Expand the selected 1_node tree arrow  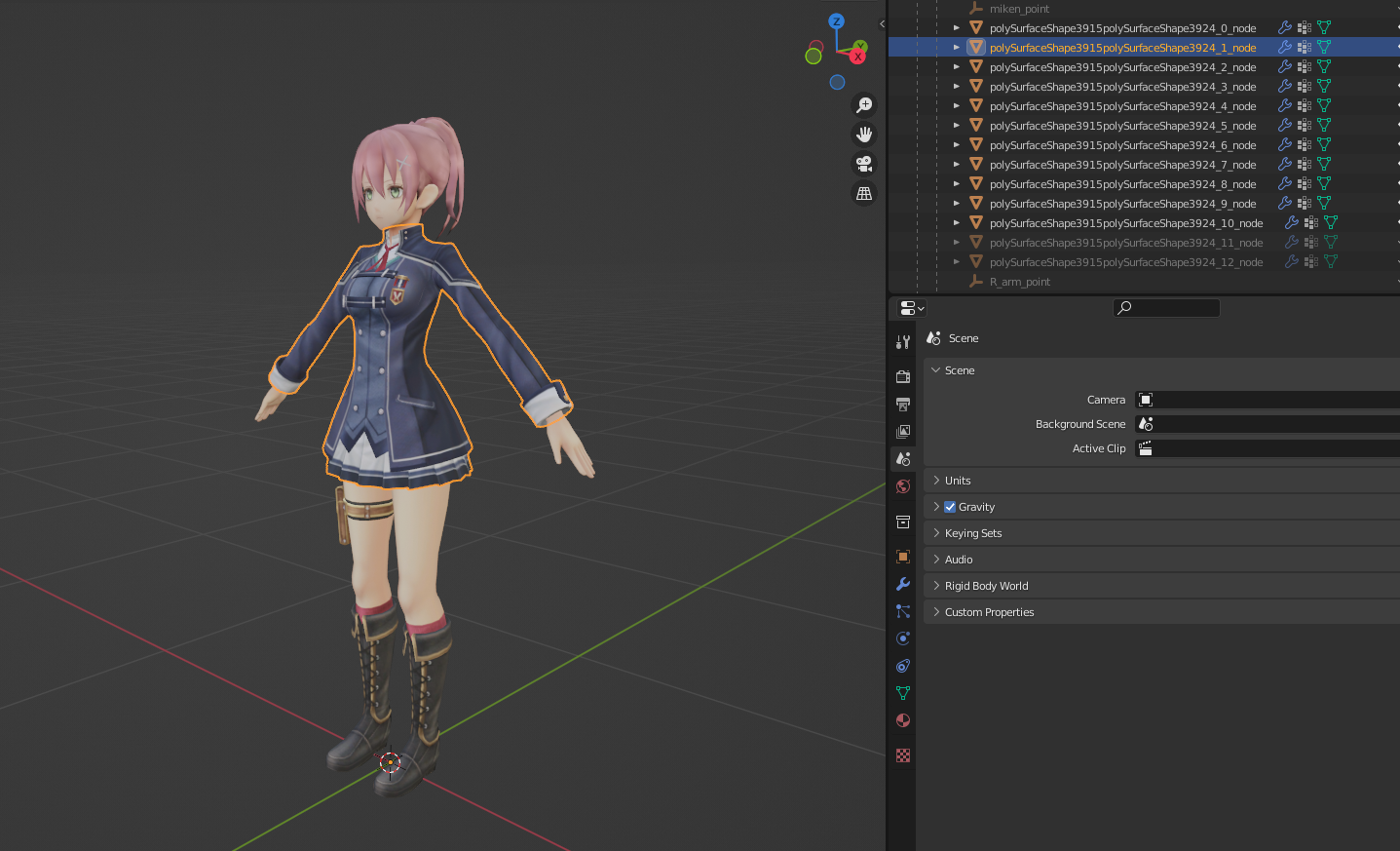click(x=957, y=48)
